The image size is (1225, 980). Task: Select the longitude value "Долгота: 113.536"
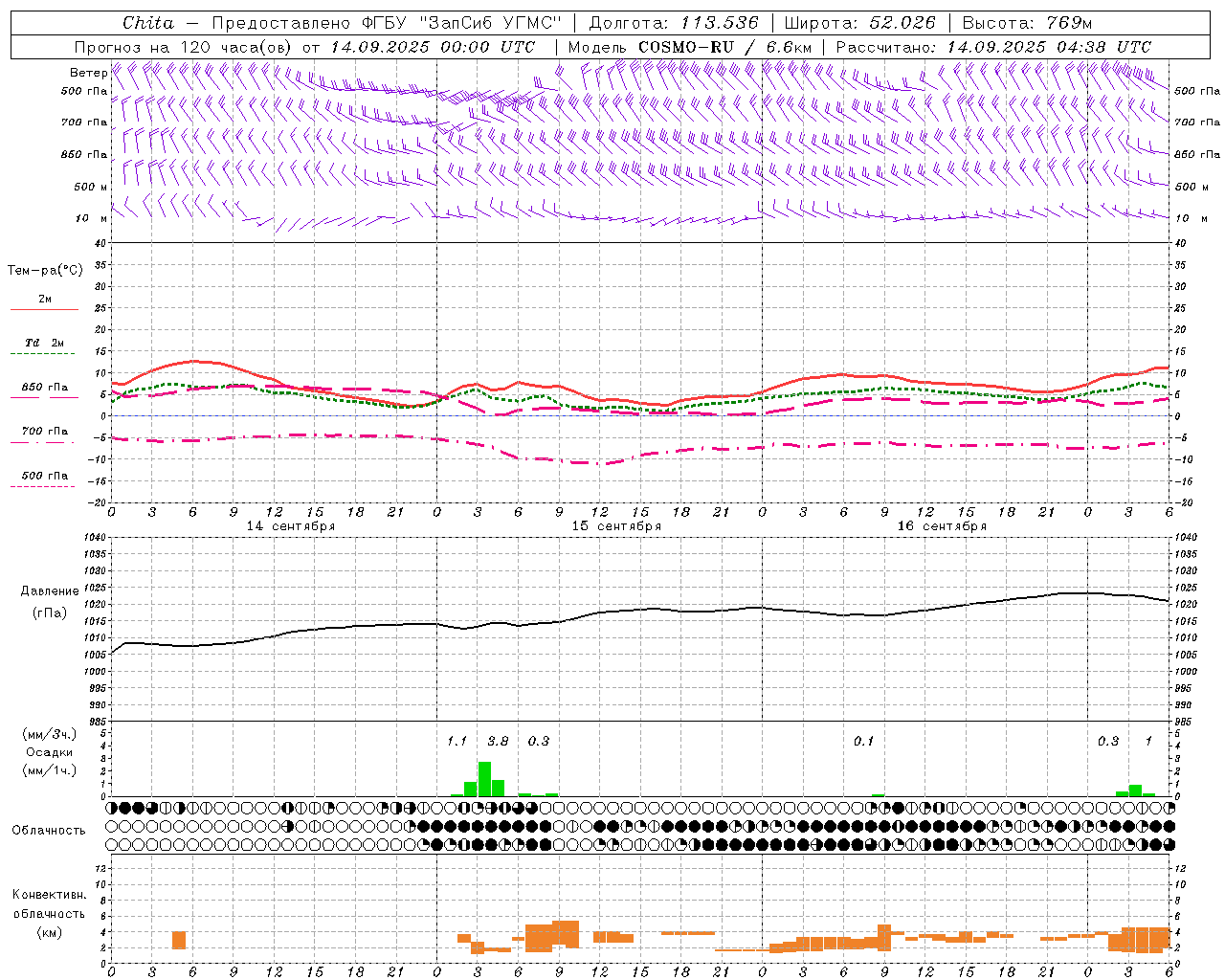coord(673,23)
